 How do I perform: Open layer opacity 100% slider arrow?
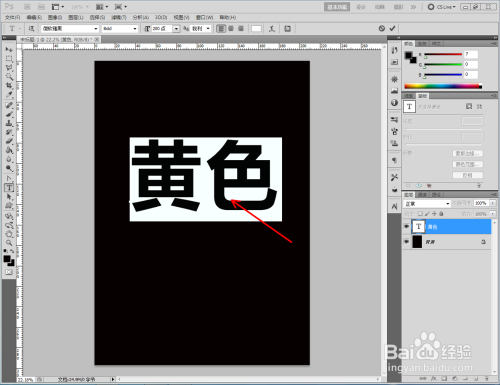click(x=493, y=203)
